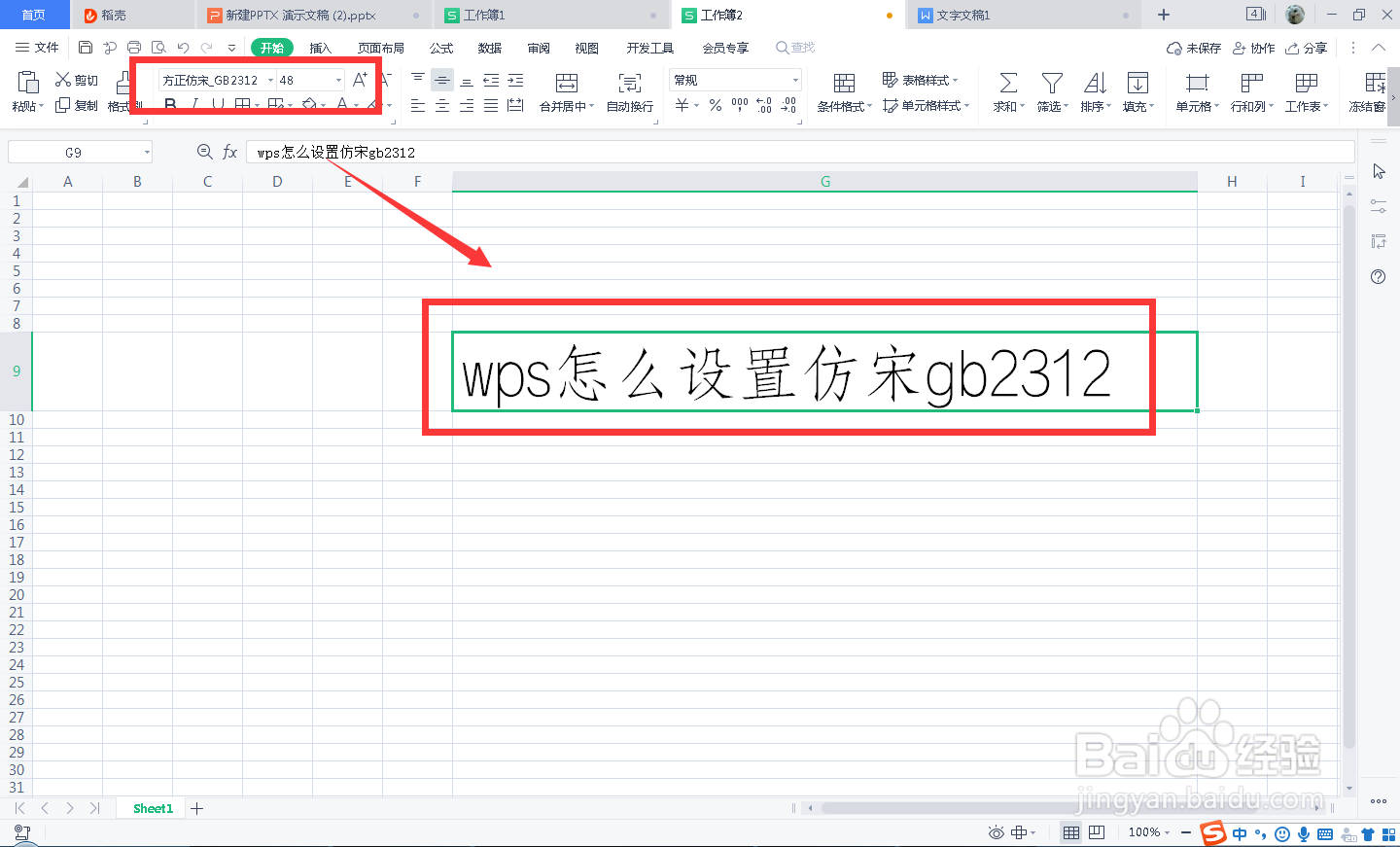Open 工作表 worksheet dropdown
Viewport: 1400px width, 847px height.
pyautogui.click(x=1307, y=92)
